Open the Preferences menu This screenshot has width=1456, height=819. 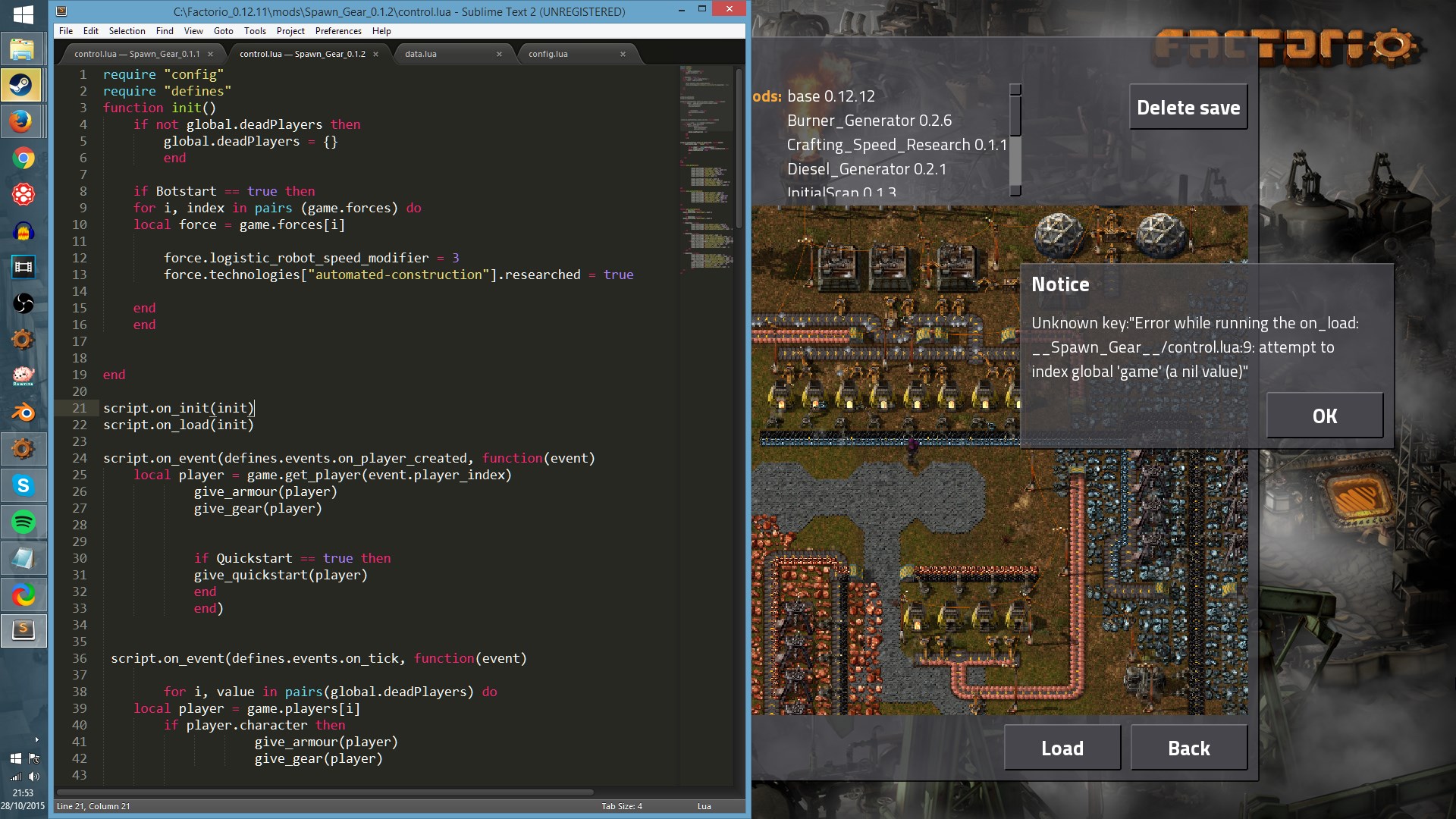click(x=338, y=31)
